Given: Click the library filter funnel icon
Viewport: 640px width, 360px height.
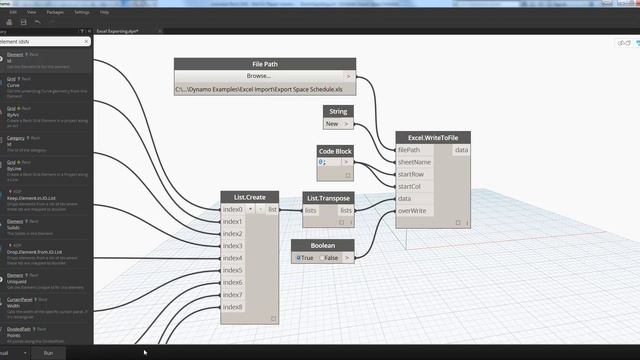Looking at the screenshot, I should tap(82, 31).
